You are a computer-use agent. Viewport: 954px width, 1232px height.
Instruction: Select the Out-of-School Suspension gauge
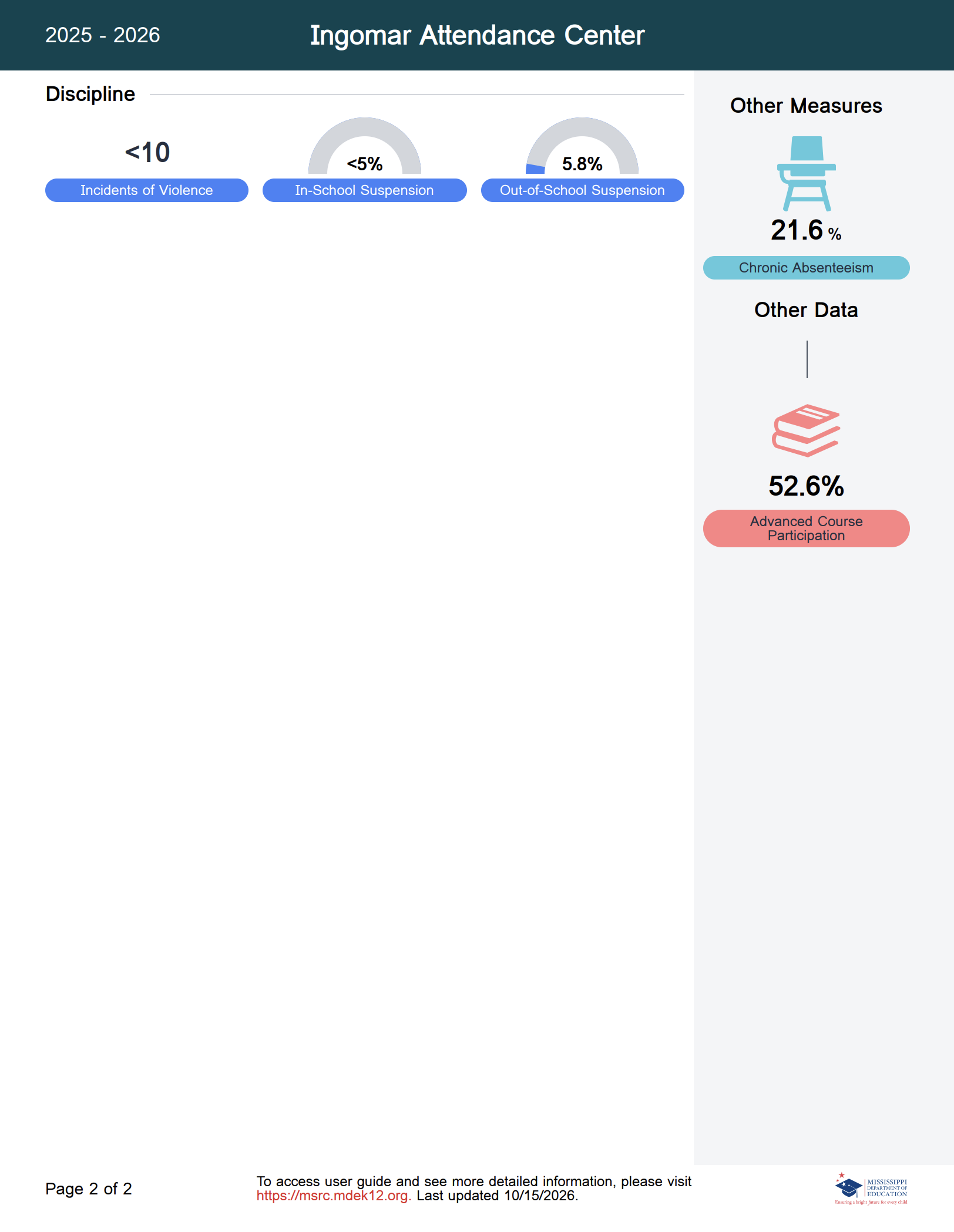click(x=582, y=146)
